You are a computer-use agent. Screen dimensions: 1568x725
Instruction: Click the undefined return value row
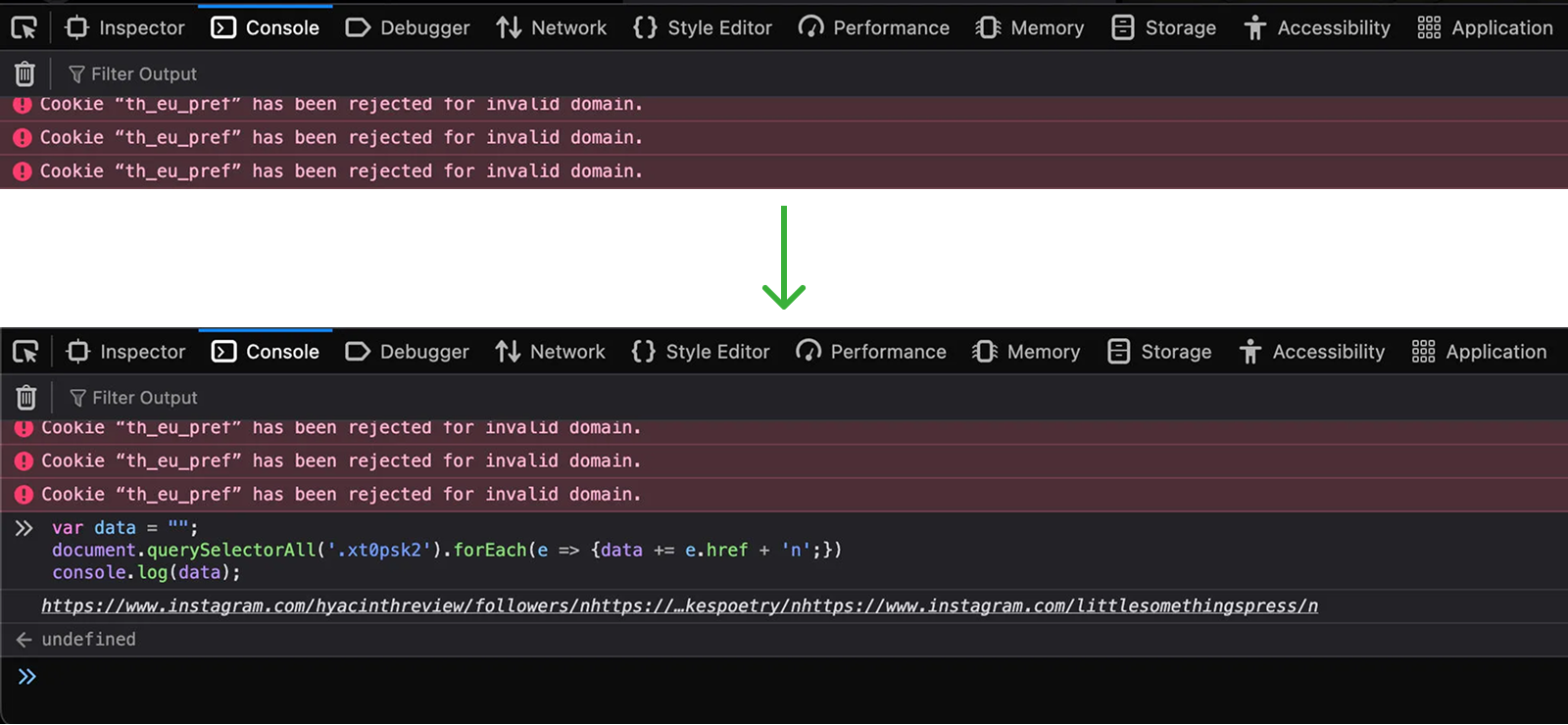coord(784,639)
